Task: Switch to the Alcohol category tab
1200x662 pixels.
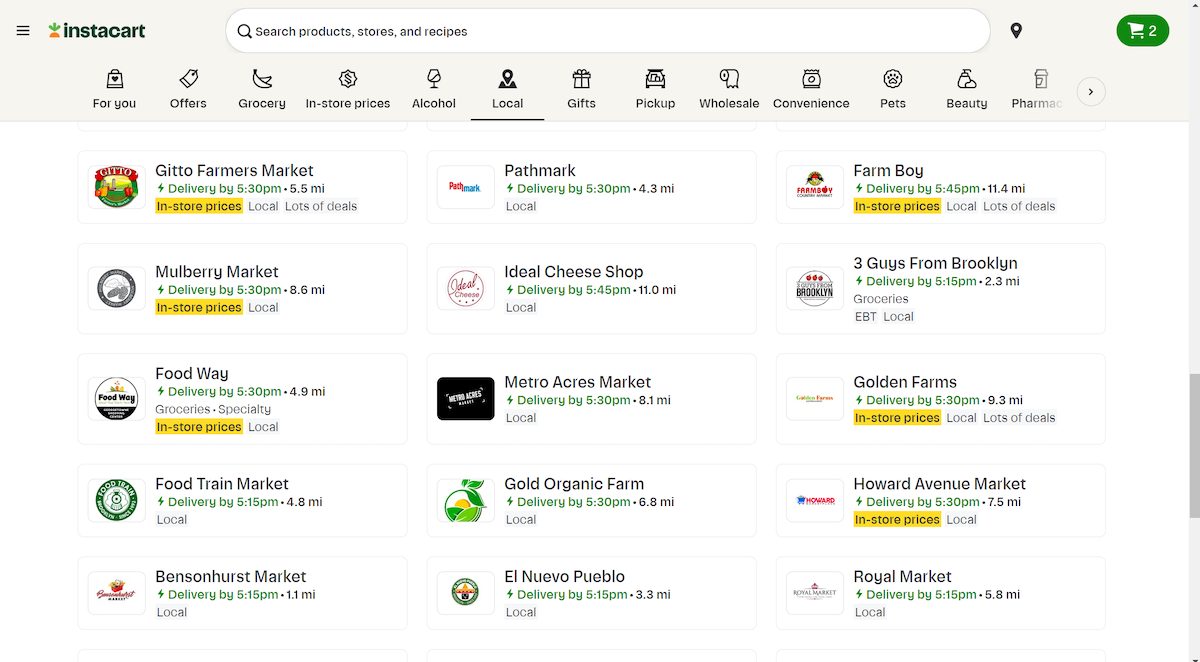Action: [x=433, y=89]
